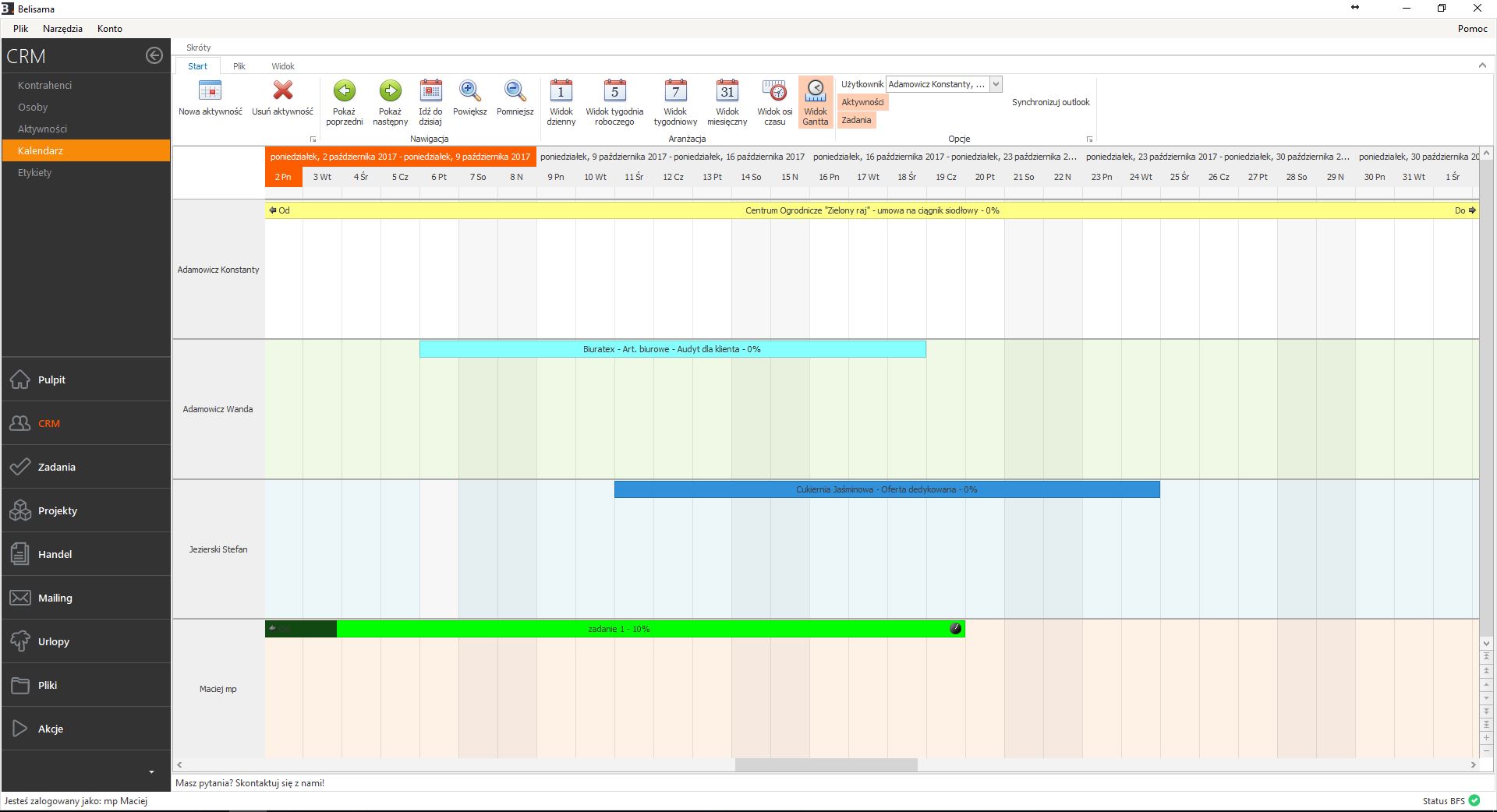The width and height of the screenshot is (1497, 812).
Task: Advance with Pokaż następny green arrow
Action: (390, 91)
